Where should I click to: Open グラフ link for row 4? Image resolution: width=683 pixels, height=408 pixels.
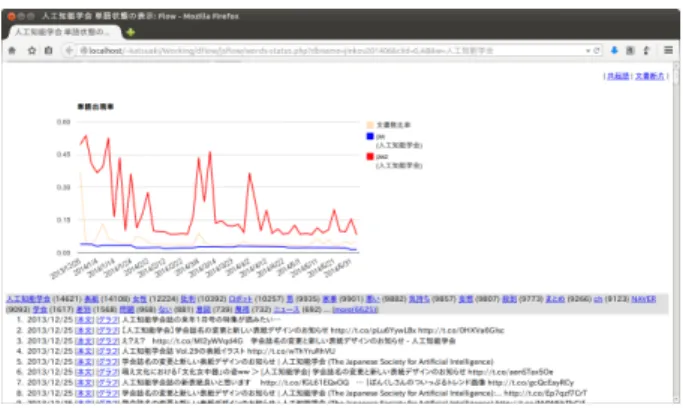coord(108,351)
